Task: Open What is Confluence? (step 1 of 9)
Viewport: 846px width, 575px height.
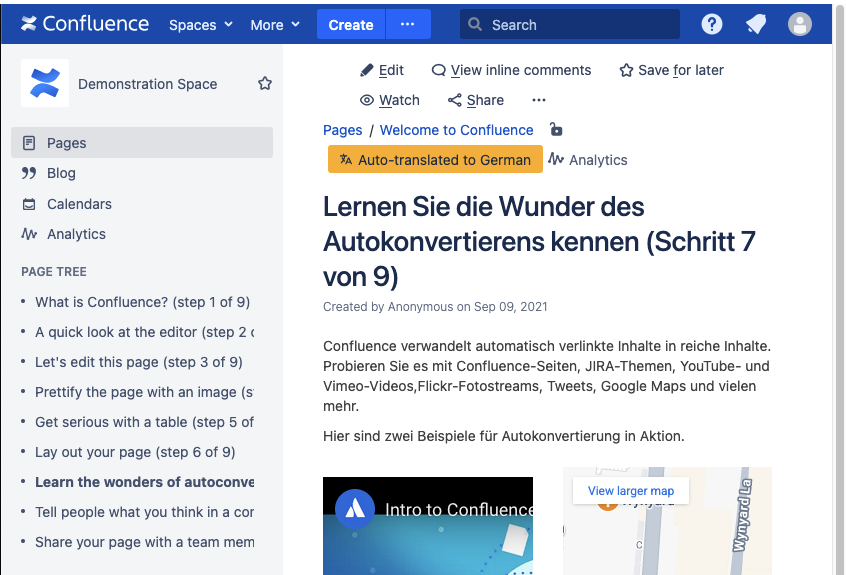Action: (x=142, y=302)
